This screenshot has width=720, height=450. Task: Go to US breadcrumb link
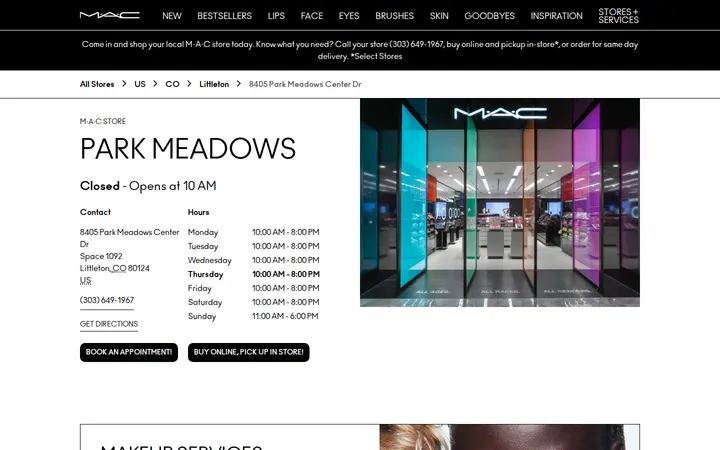(x=140, y=84)
